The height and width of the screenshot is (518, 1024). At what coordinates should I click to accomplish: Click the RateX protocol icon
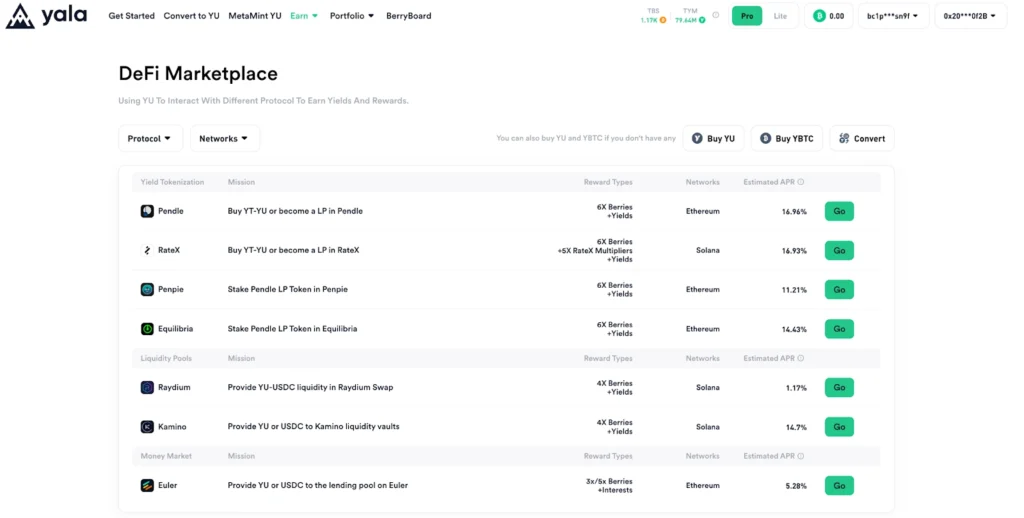click(147, 250)
